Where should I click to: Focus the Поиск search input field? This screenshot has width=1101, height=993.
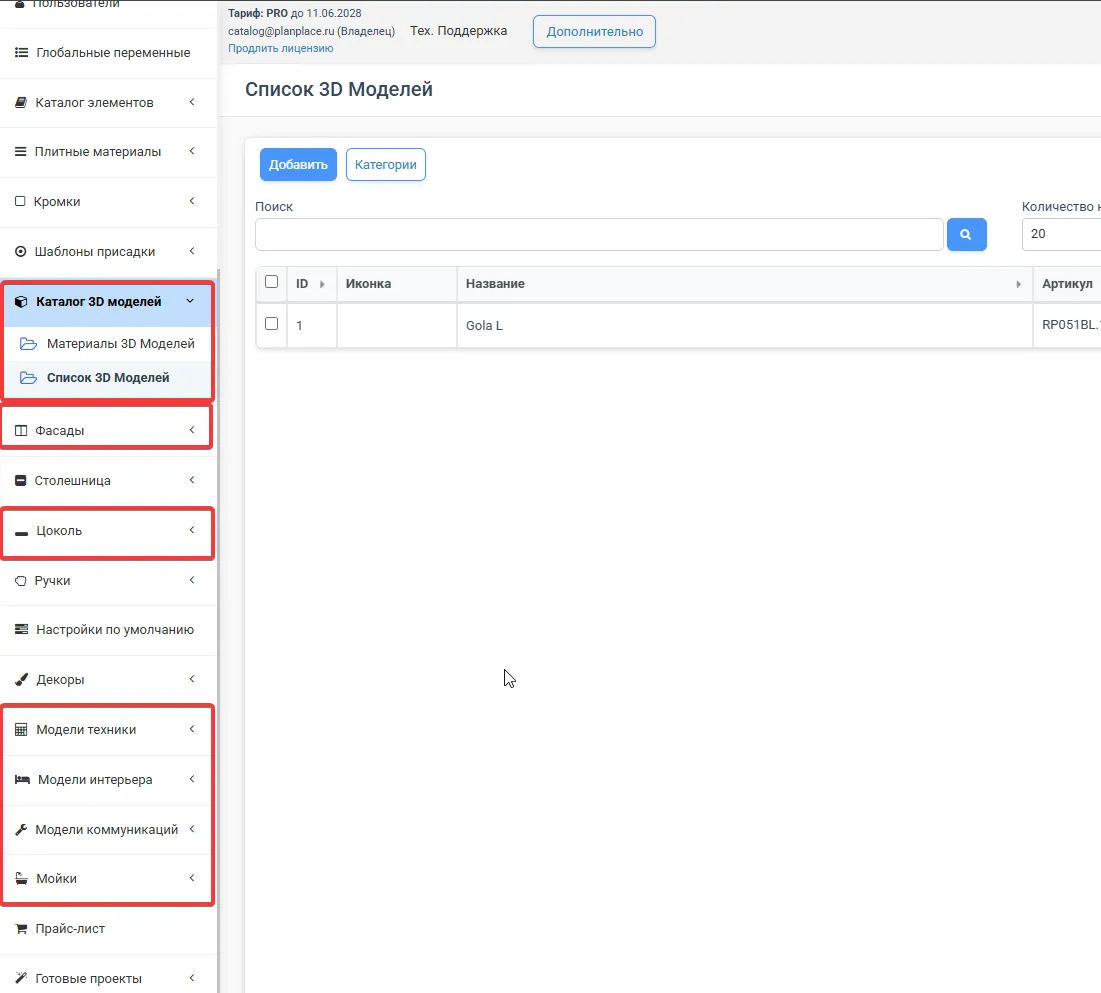[x=599, y=235]
